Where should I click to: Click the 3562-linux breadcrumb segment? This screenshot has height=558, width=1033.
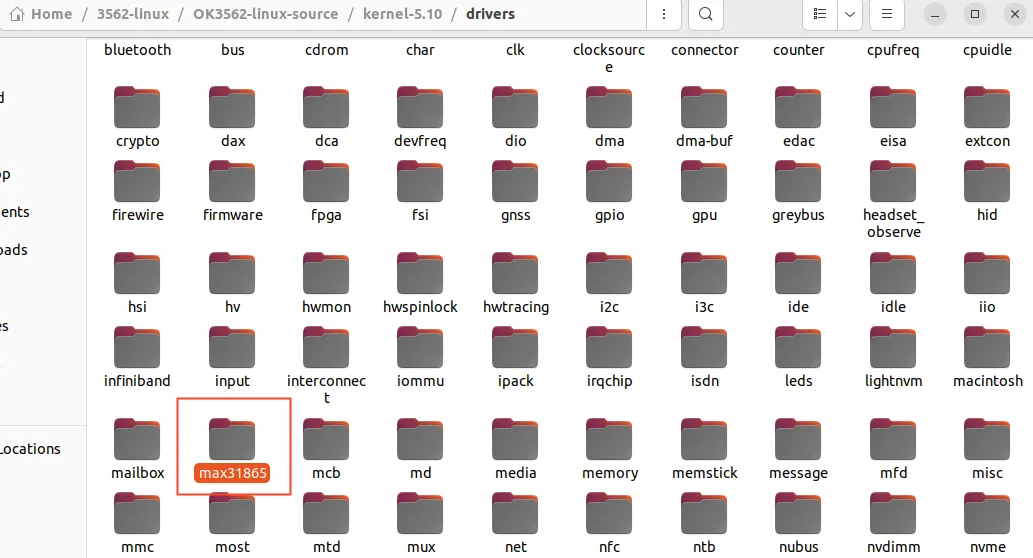pyautogui.click(x=133, y=14)
